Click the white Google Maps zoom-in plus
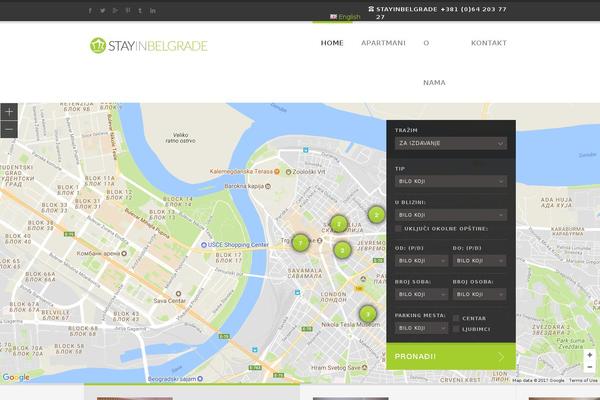This screenshot has width=600, height=400. click(590, 355)
